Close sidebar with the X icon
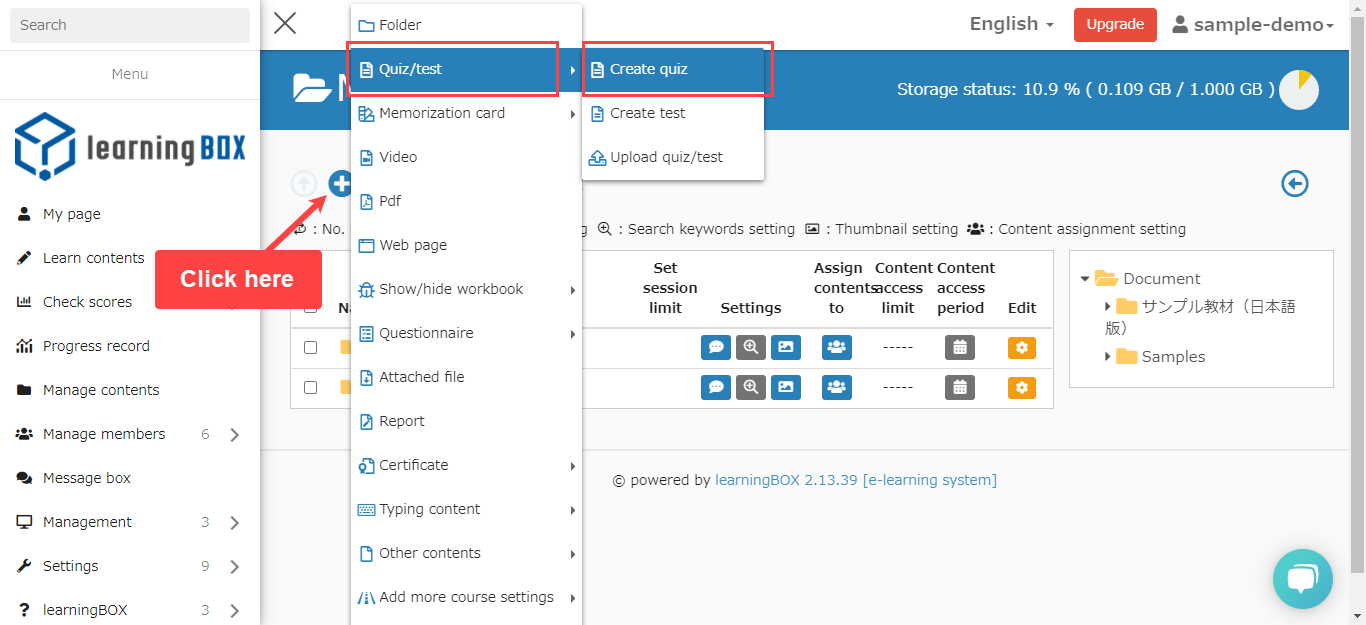This screenshot has height=625, width=1366. [285, 24]
